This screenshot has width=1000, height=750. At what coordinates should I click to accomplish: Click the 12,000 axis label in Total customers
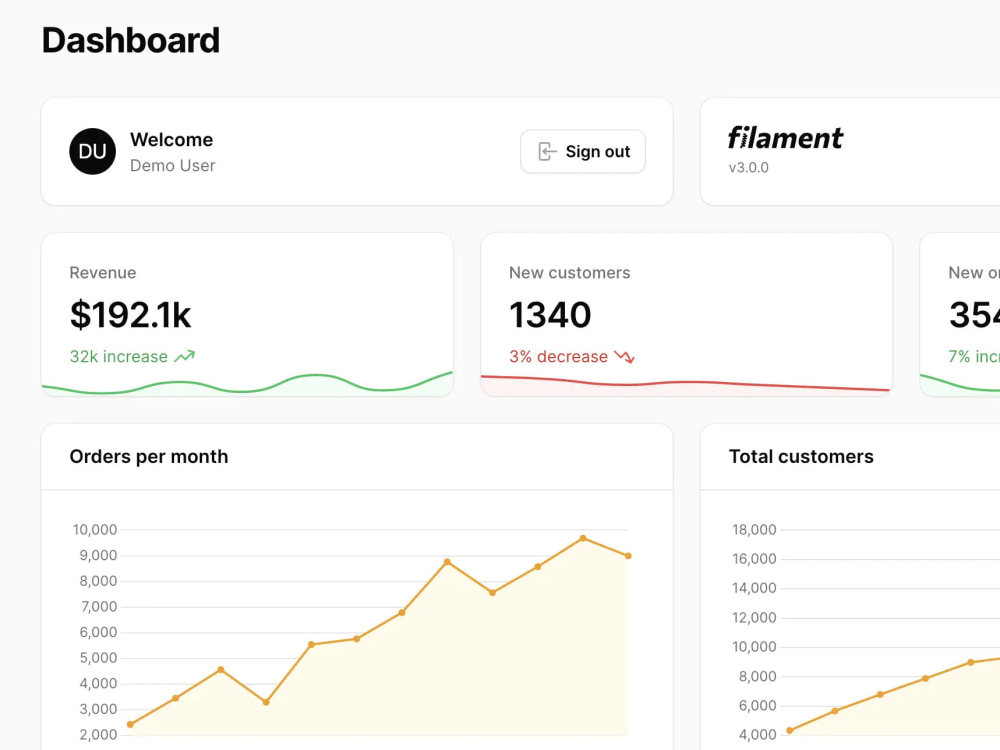pos(754,618)
